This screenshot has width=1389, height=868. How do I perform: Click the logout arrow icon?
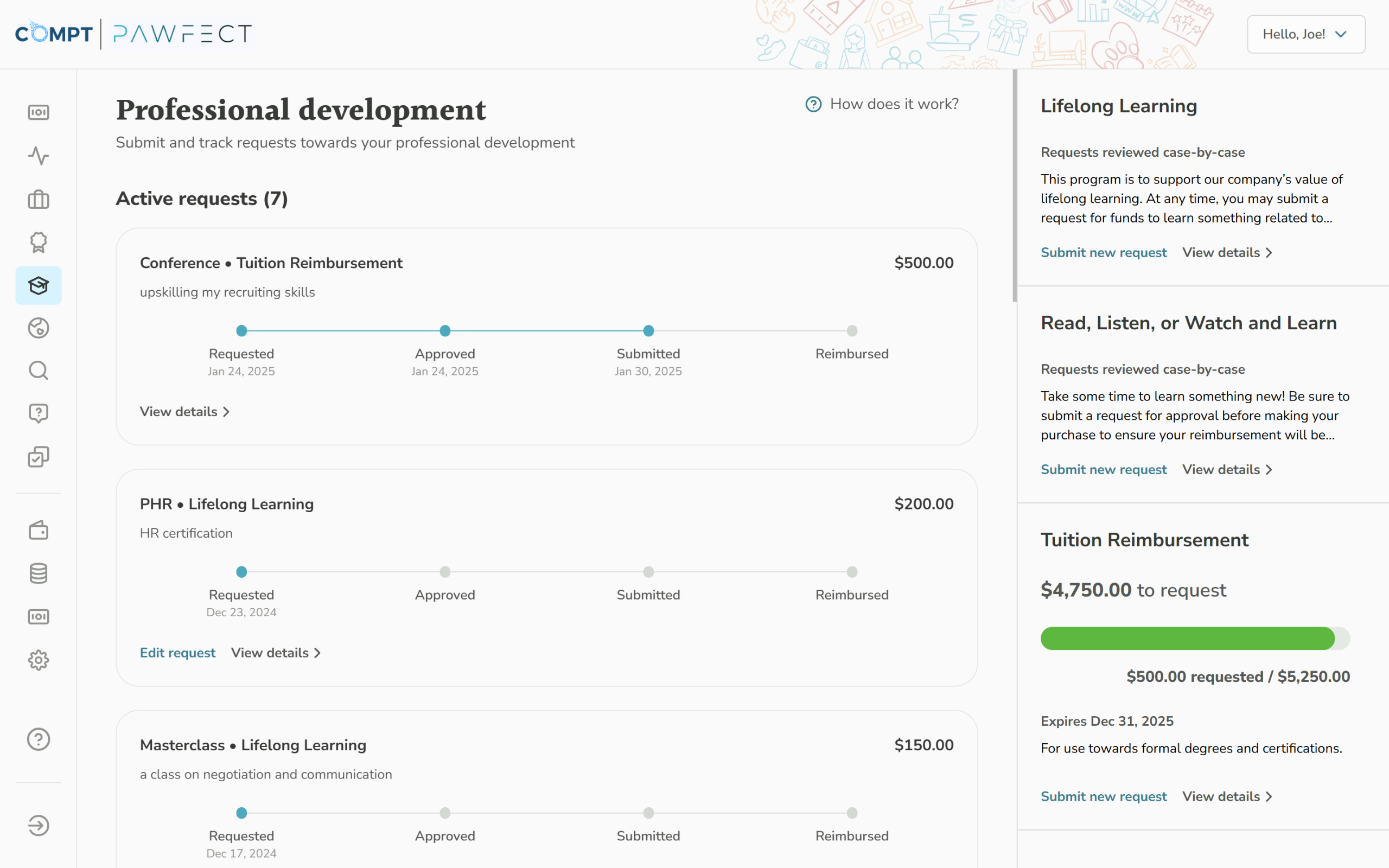click(x=39, y=826)
